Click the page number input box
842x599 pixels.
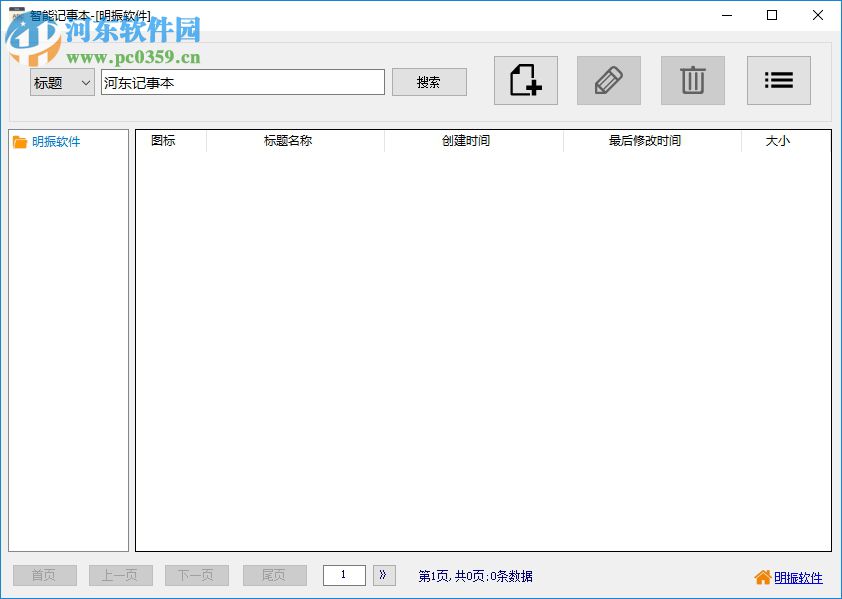pyautogui.click(x=344, y=575)
